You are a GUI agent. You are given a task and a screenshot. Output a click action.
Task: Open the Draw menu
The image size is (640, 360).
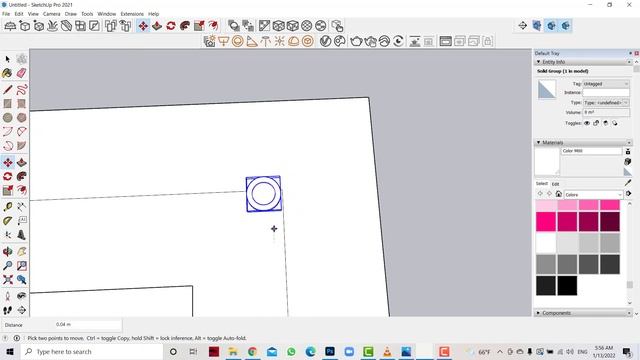pos(71,14)
